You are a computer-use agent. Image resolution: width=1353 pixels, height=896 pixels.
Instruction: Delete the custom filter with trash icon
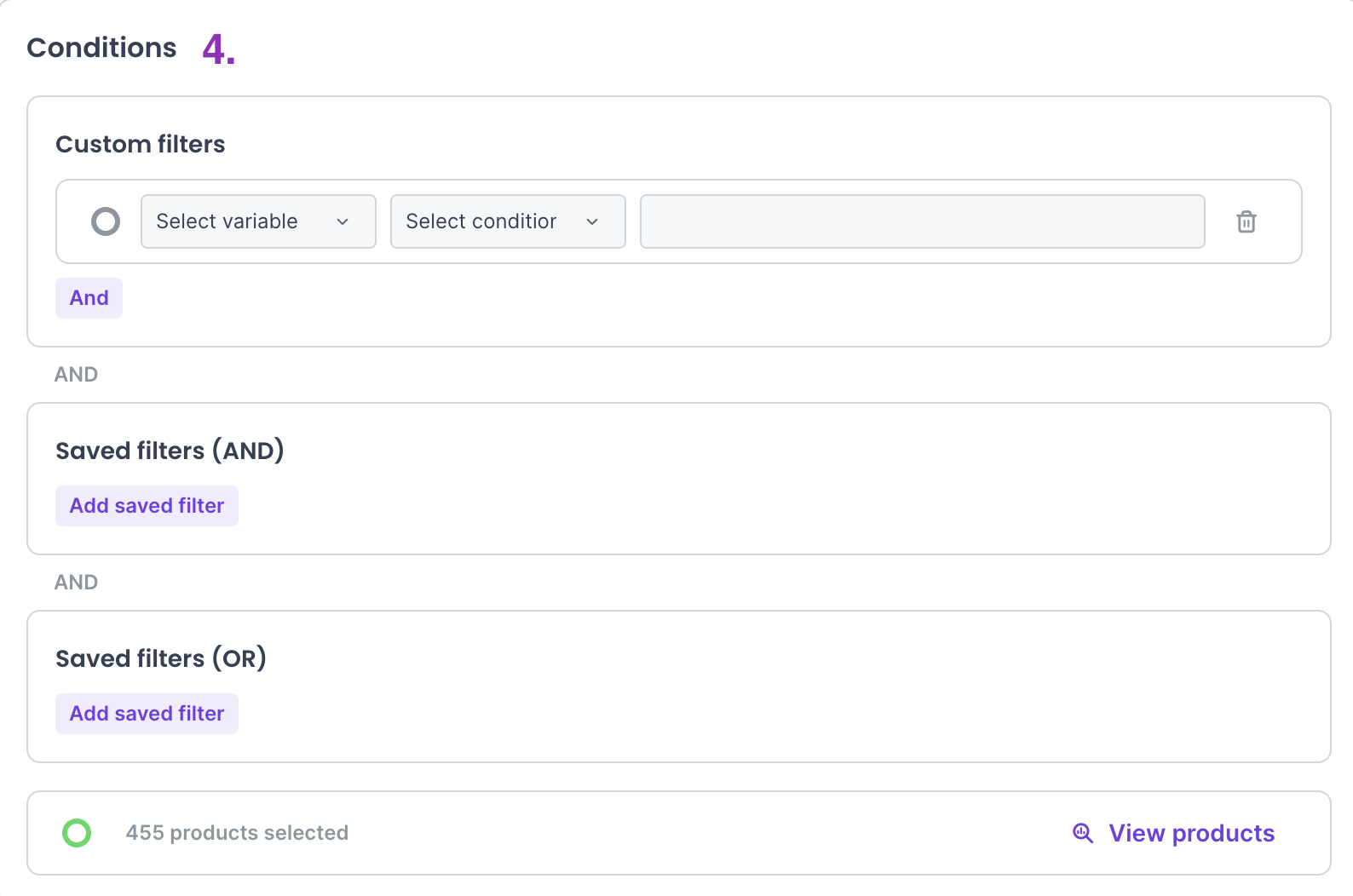pos(1246,221)
